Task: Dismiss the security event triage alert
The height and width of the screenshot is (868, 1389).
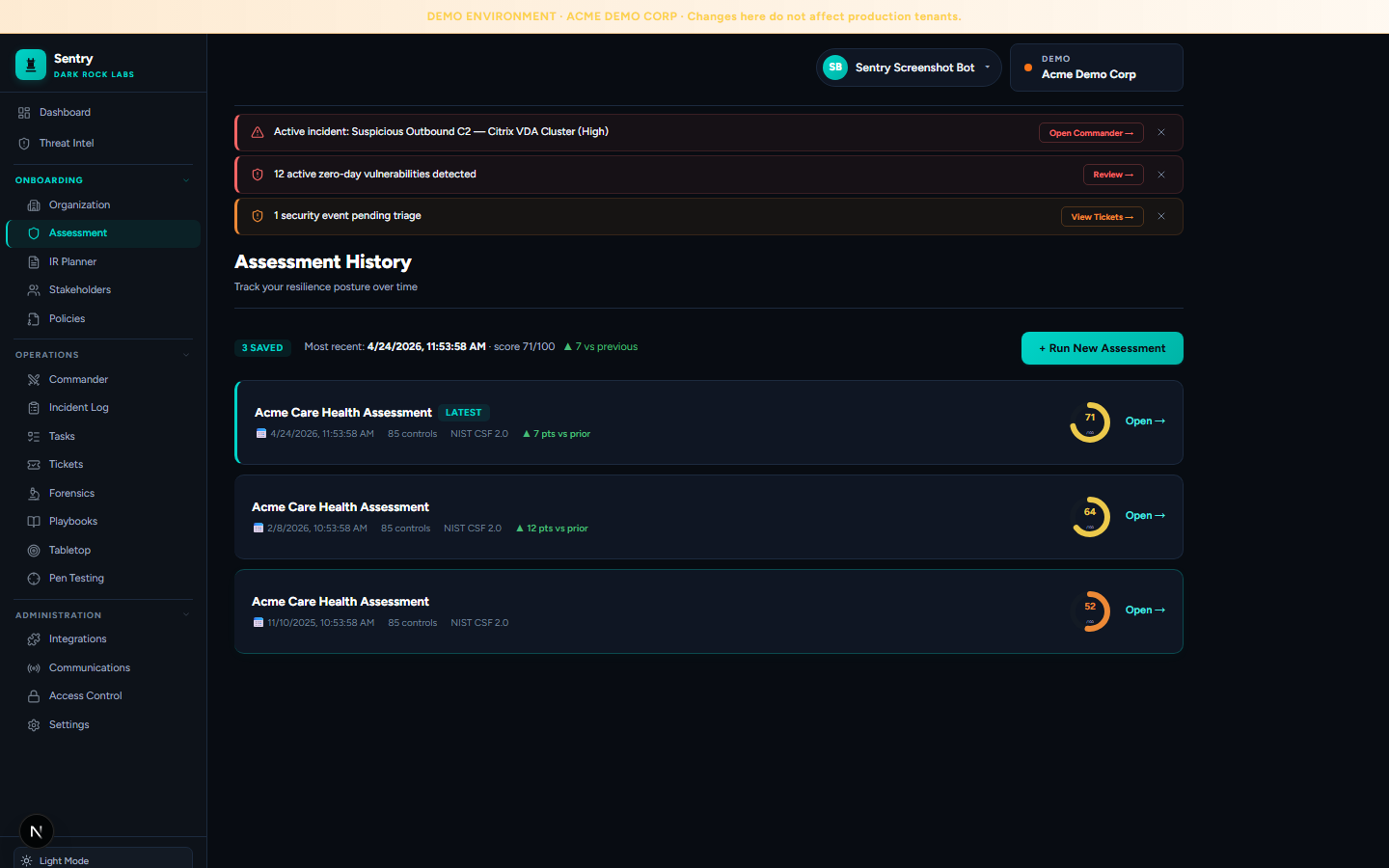Action: [1161, 216]
